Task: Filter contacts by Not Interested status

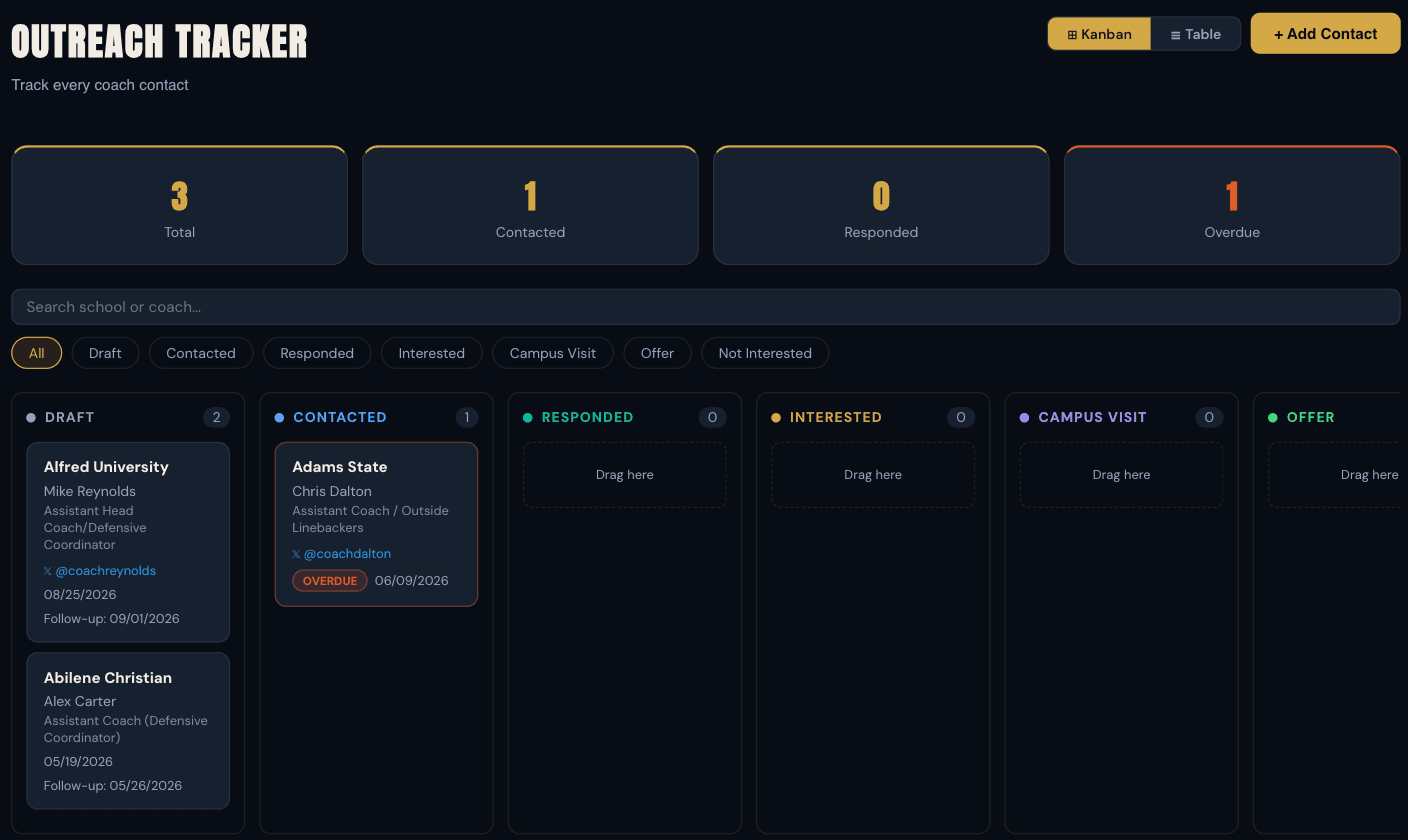Action: (x=765, y=353)
